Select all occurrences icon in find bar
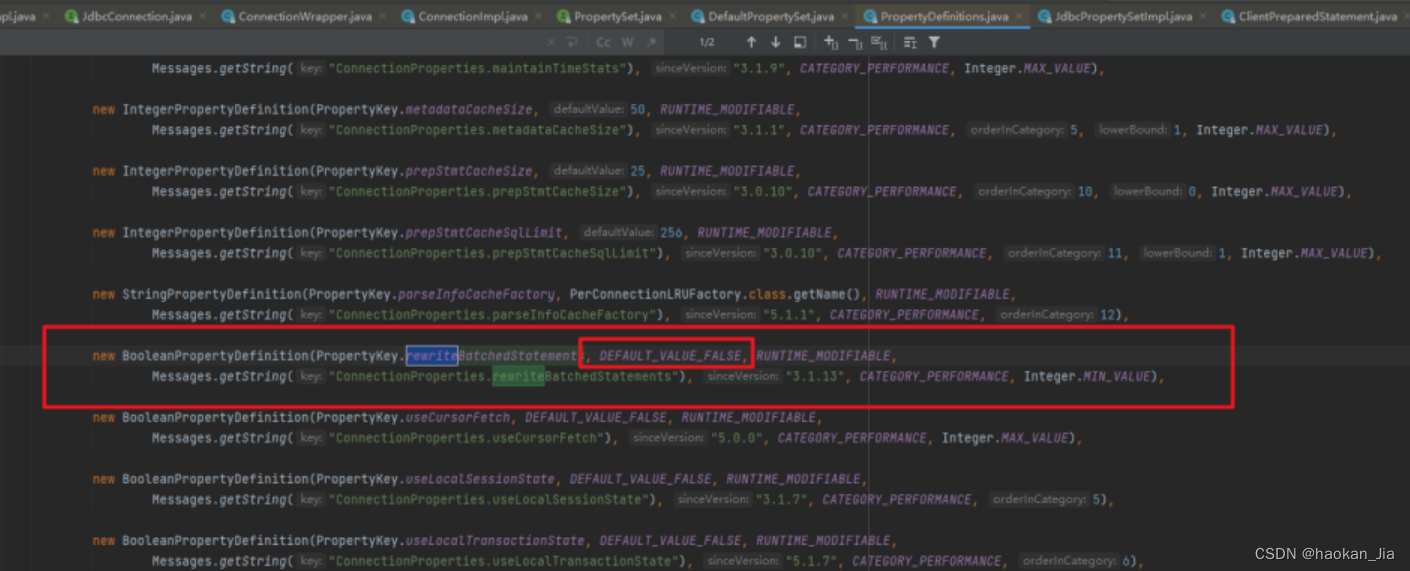The height and width of the screenshot is (571, 1410). coord(879,42)
